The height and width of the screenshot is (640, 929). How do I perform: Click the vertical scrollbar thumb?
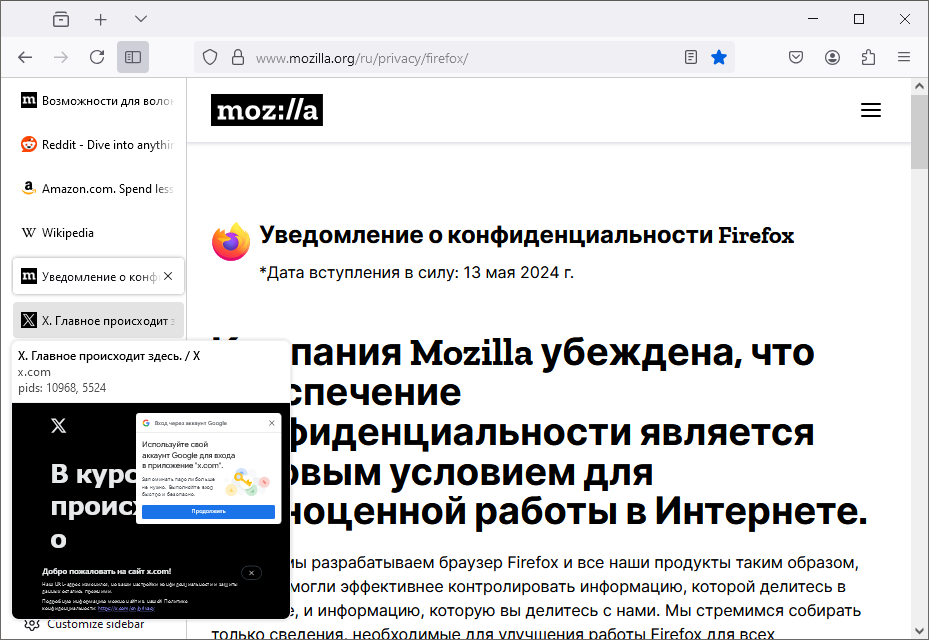pyautogui.click(x=920, y=132)
